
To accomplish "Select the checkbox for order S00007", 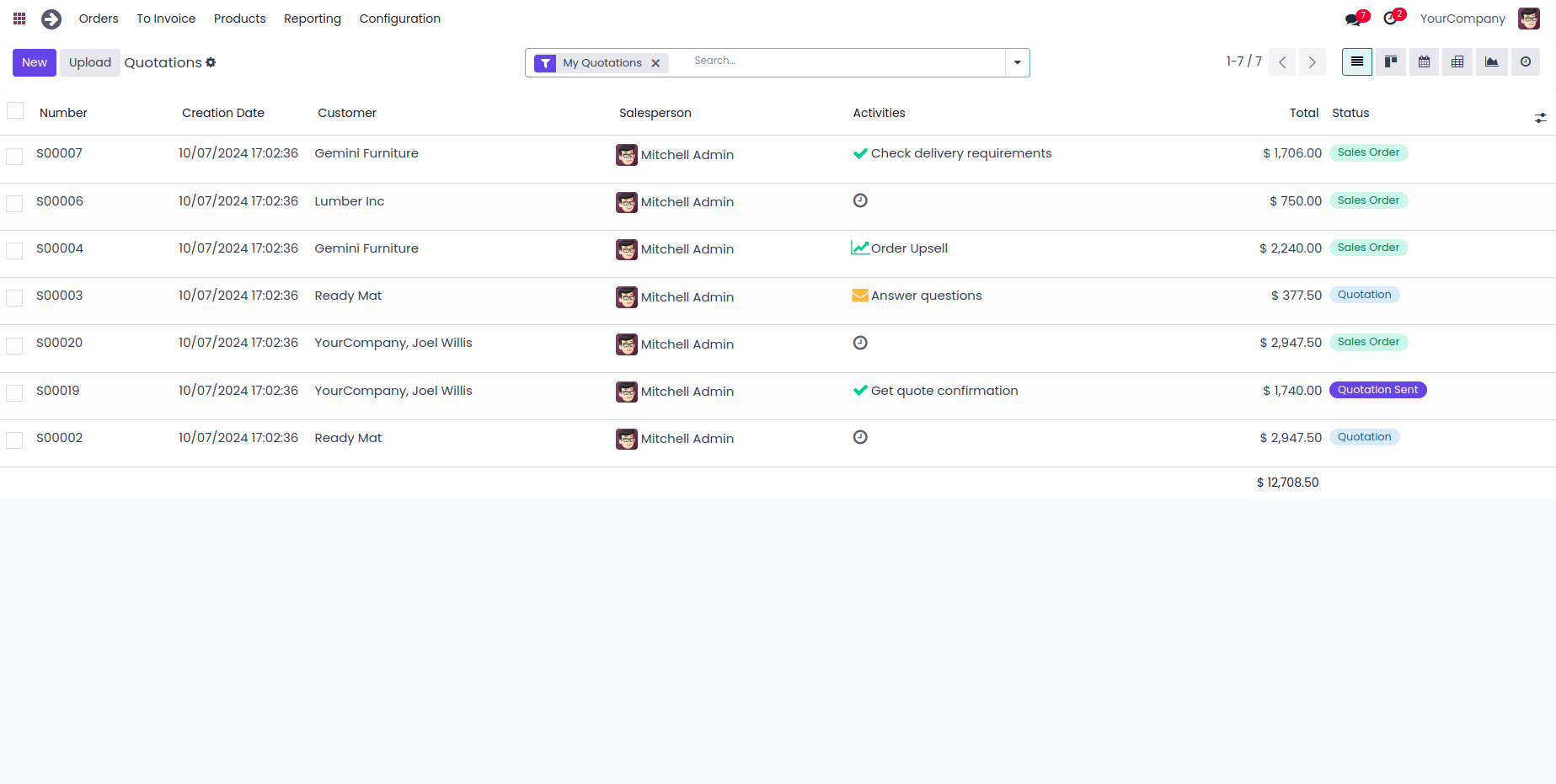I will pyautogui.click(x=14, y=156).
